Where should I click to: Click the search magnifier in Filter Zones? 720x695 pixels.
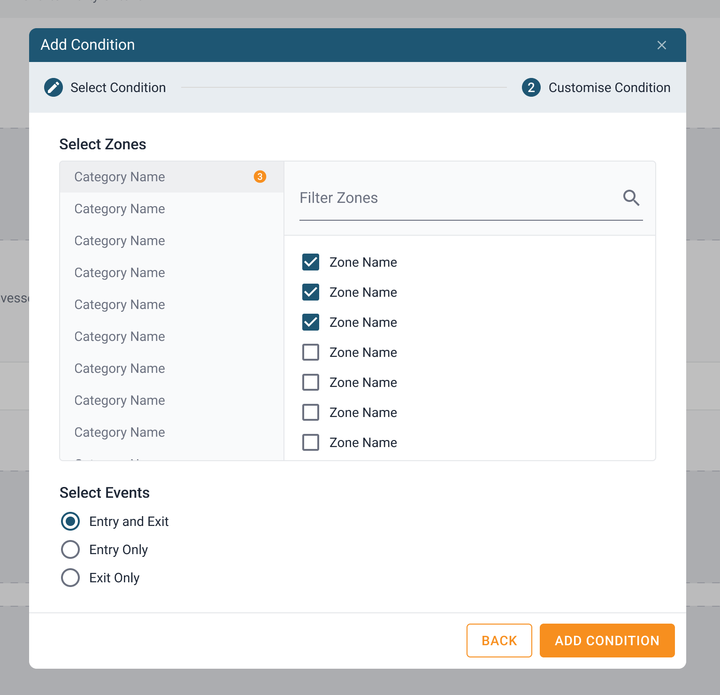tap(631, 198)
